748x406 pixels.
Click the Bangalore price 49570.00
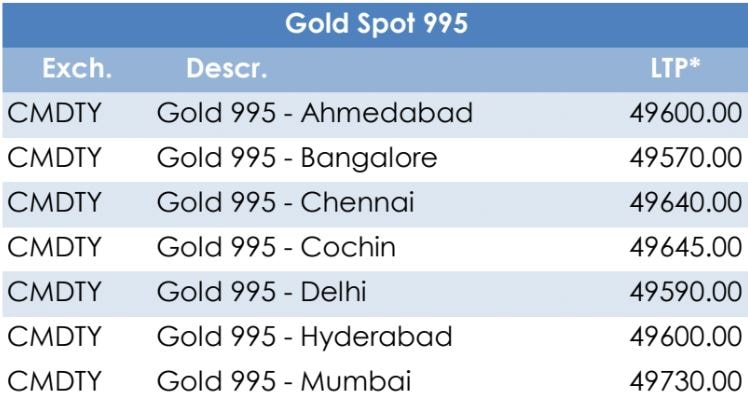pyautogui.click(x=685, y=158)
